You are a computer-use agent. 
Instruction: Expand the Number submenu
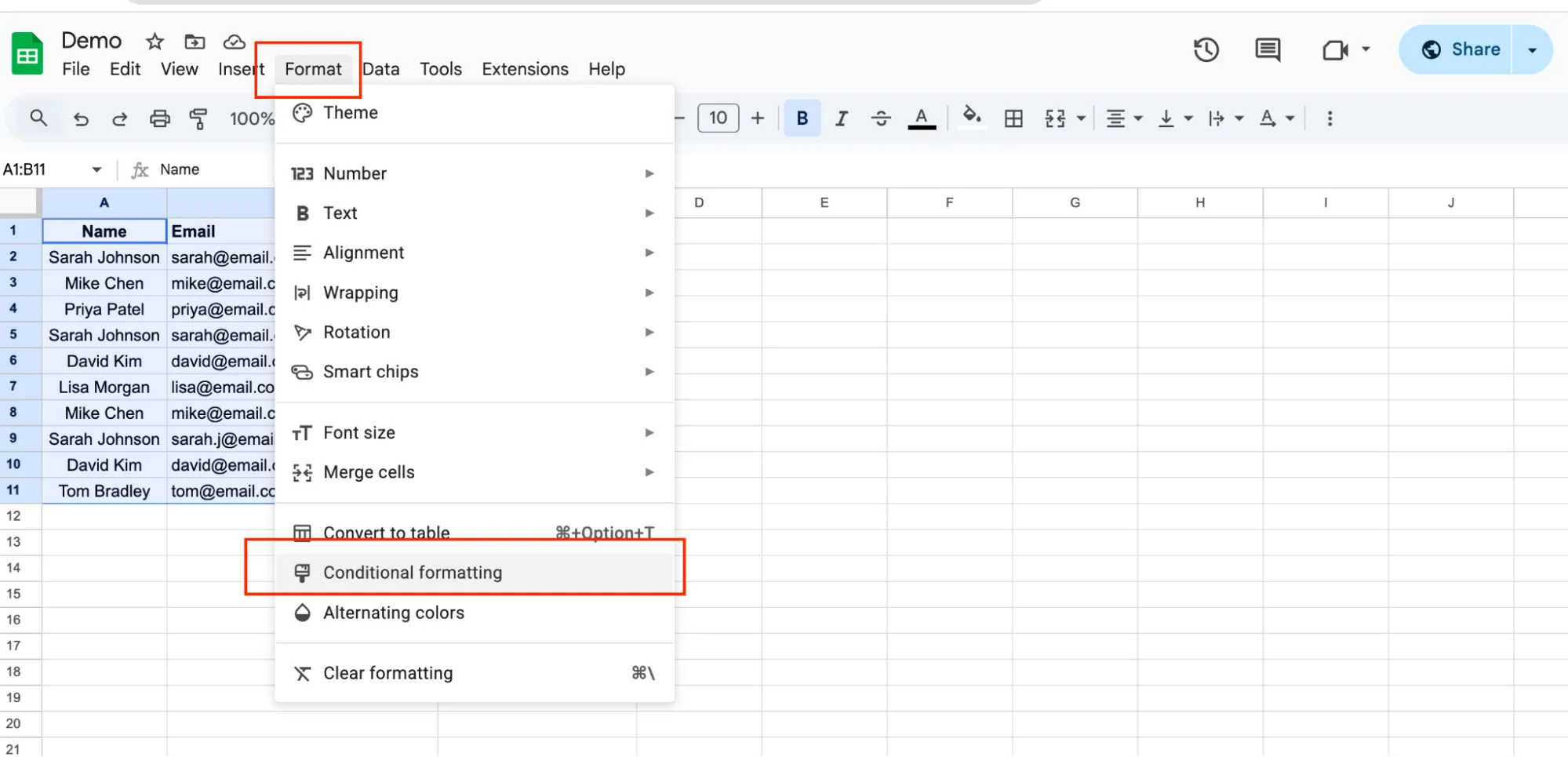point(649,173)
